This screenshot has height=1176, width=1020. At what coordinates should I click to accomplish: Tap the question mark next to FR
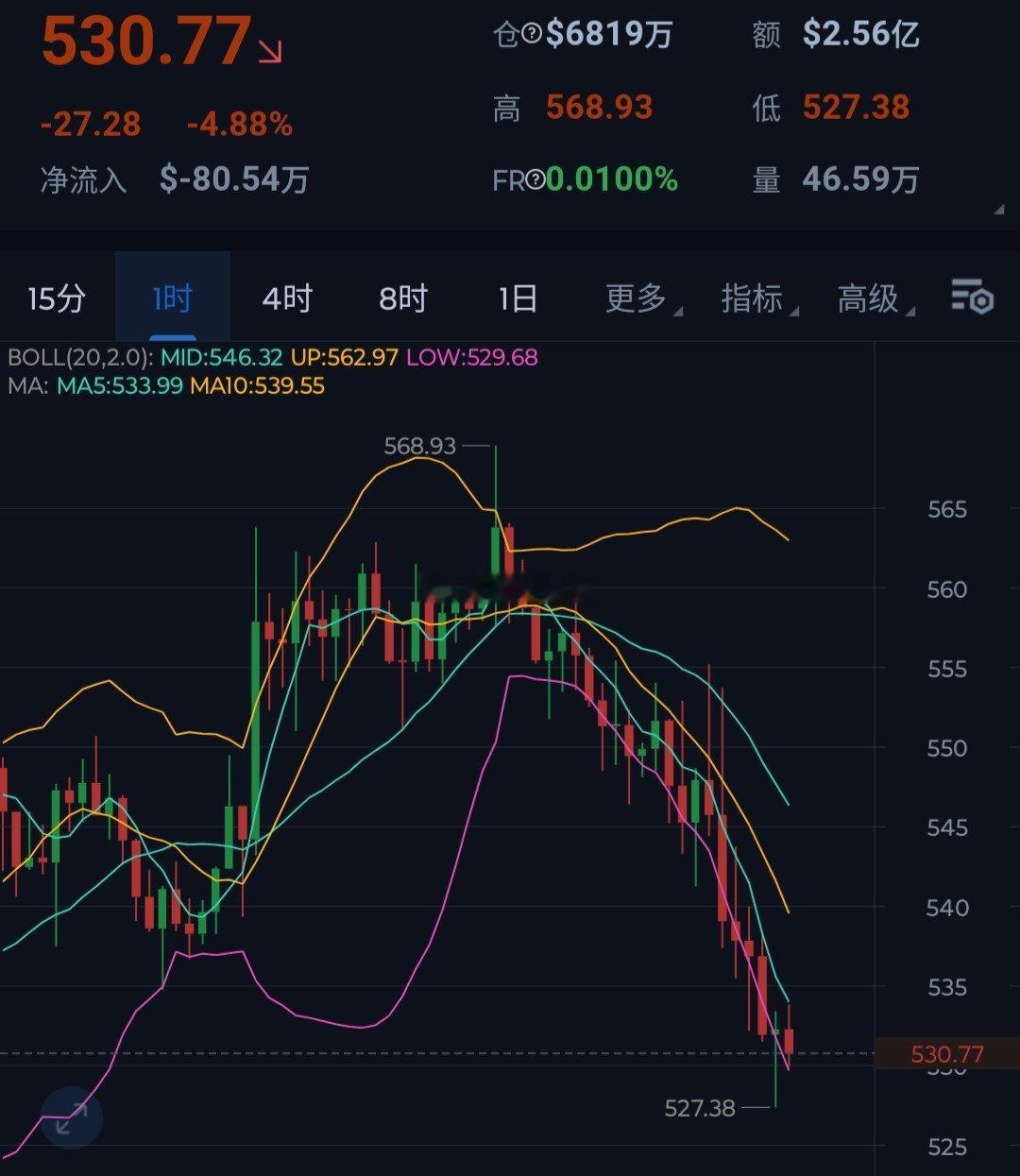[x=535, y=179]
